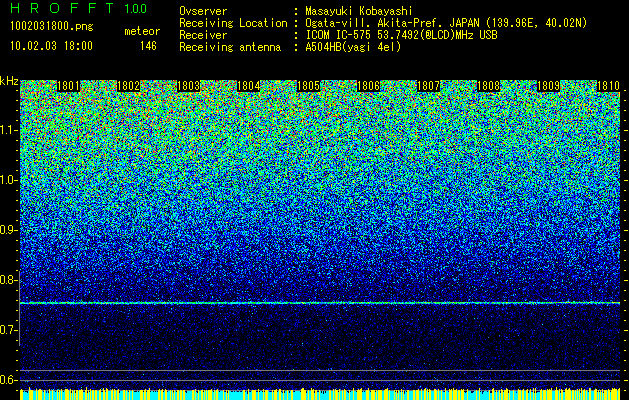Click the meteor label
Image resolution: width=629 pixels, height=400 pixels.
tap(142, 31)
